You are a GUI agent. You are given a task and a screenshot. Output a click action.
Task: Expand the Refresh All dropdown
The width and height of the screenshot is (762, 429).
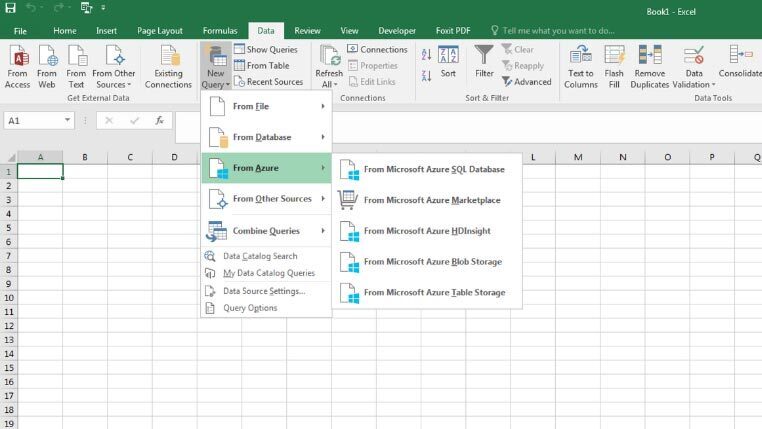[328, 84]
